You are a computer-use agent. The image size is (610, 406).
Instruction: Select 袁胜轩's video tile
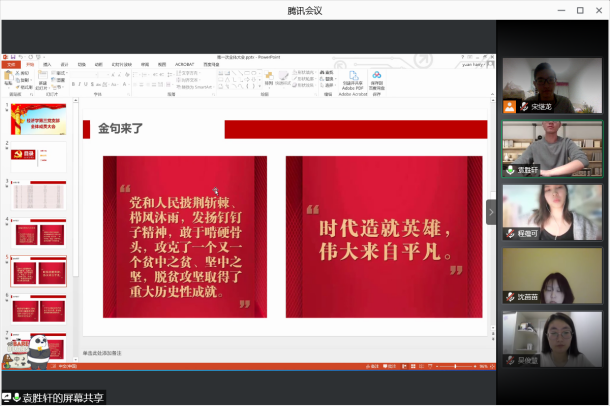pos(552,149)
